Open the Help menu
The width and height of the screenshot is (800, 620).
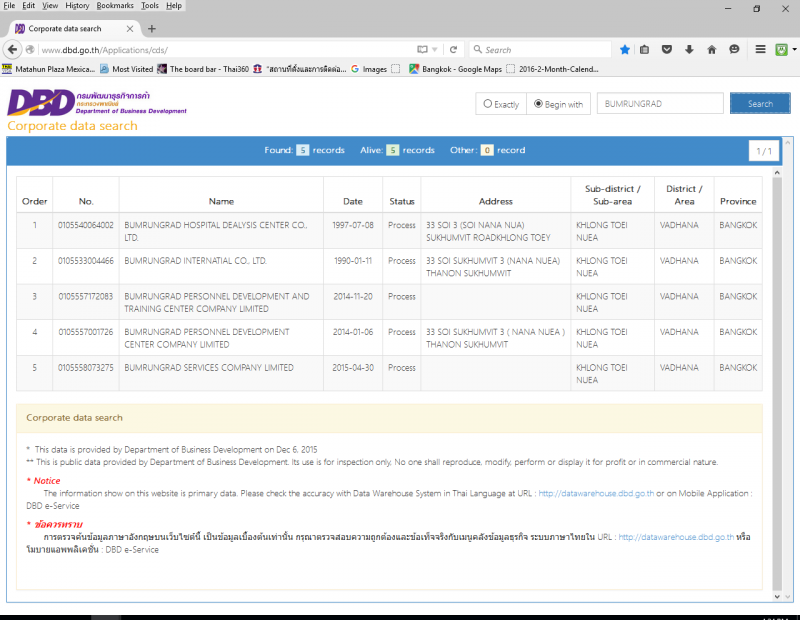(x=174, y=6)
